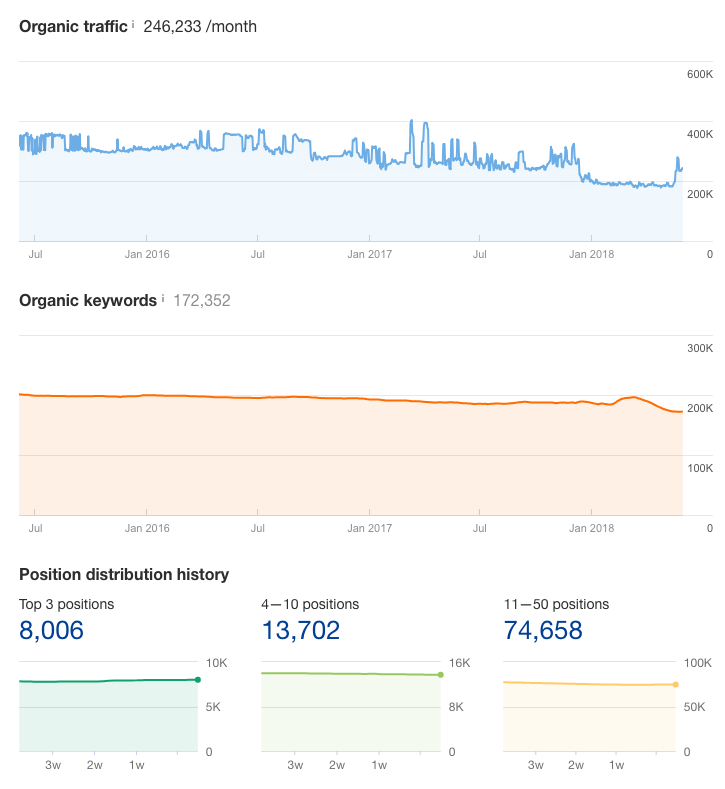The height and width of the screenshot is (789, 725).
Task: Click the 1w label under 11—50 chart
Action: click(x=616, y=765)
